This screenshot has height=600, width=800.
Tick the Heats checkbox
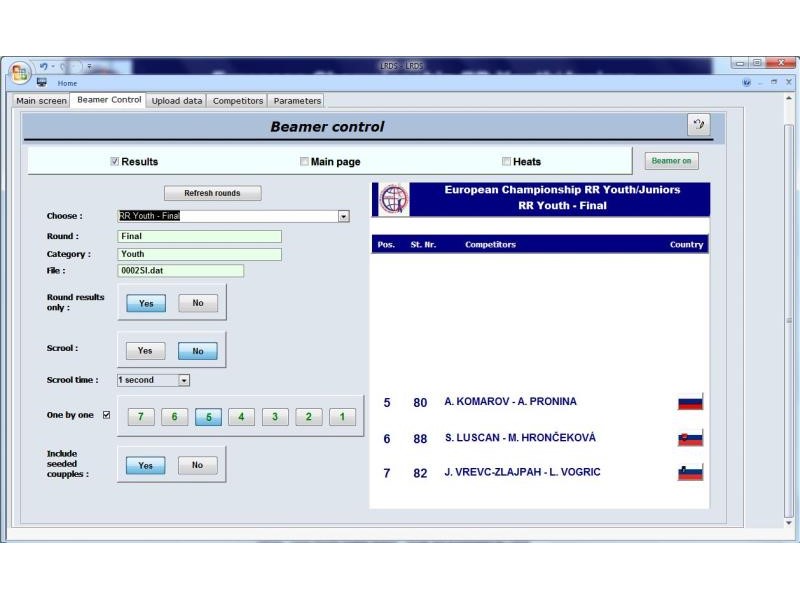coord(506,161)
